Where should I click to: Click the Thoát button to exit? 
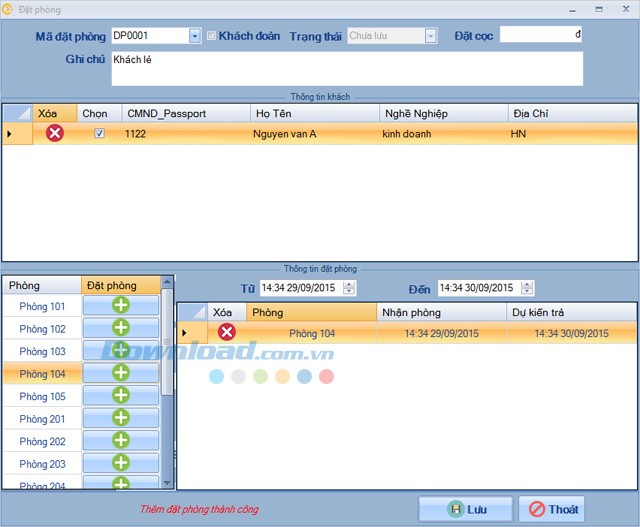552,509
